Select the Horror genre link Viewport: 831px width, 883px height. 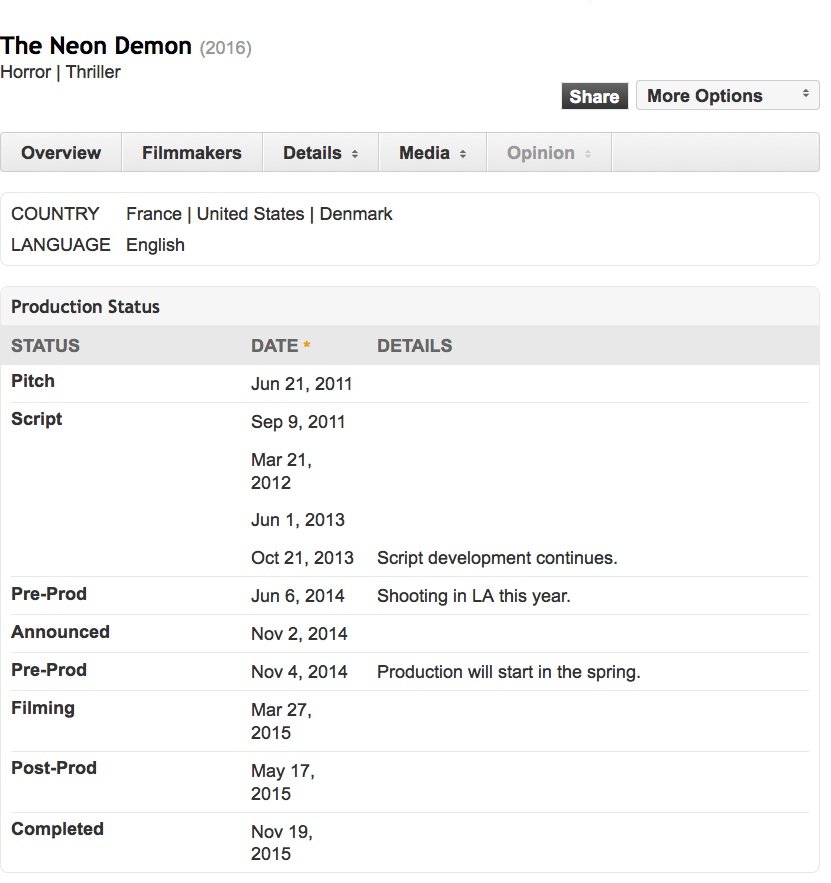point(27,72)
